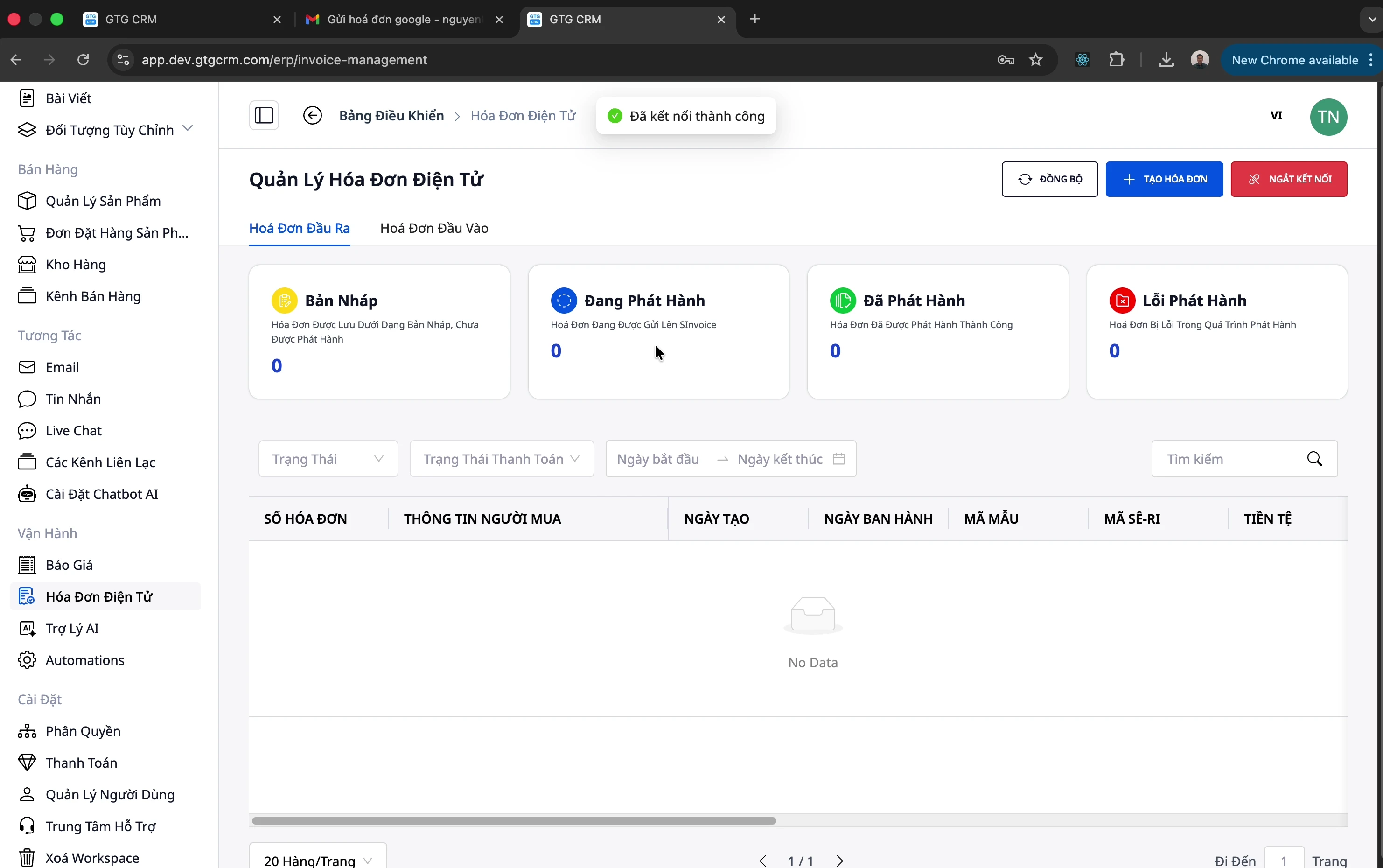Click the back arrow circle icon

312,115
